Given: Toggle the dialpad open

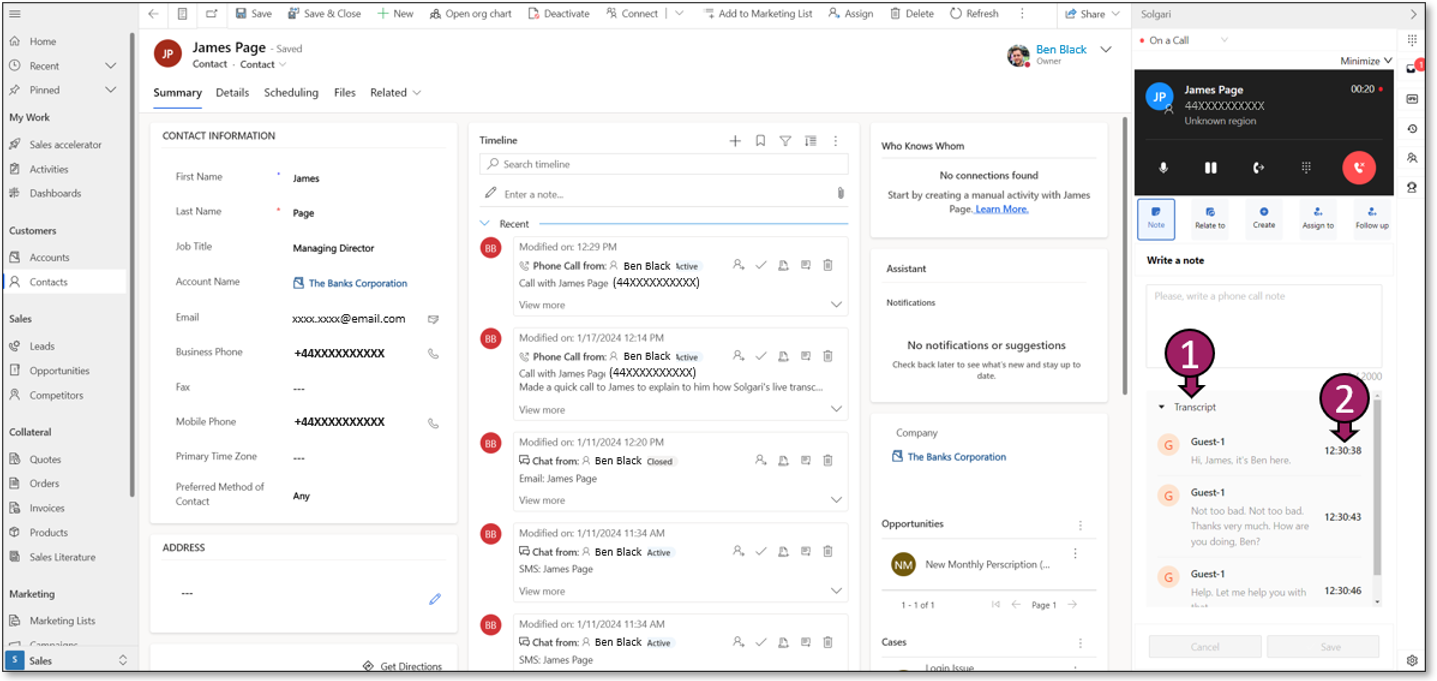Looking at the screenshot, I should [1307, 167].
